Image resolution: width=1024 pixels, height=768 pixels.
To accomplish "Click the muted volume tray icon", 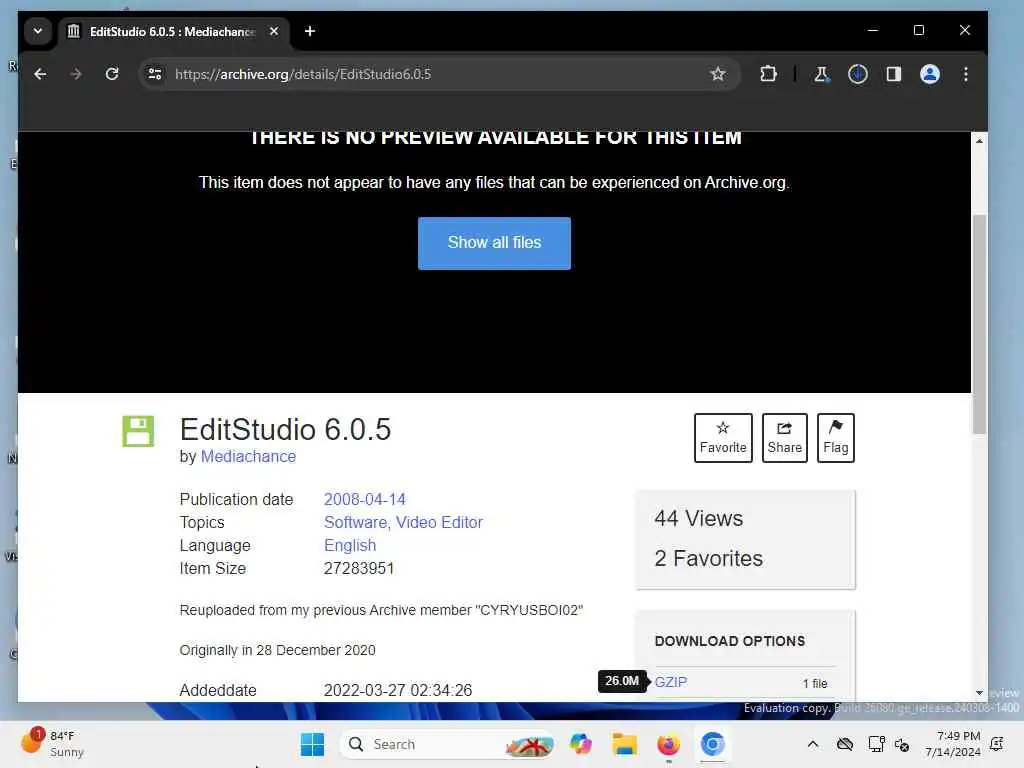I will click(902, 744).
